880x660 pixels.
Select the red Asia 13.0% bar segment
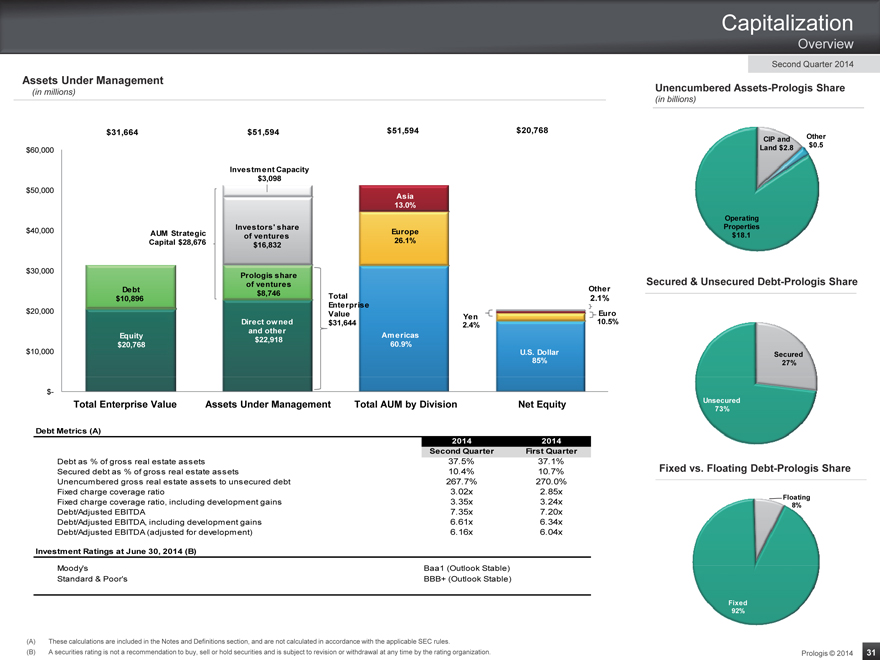pos(405,201)
